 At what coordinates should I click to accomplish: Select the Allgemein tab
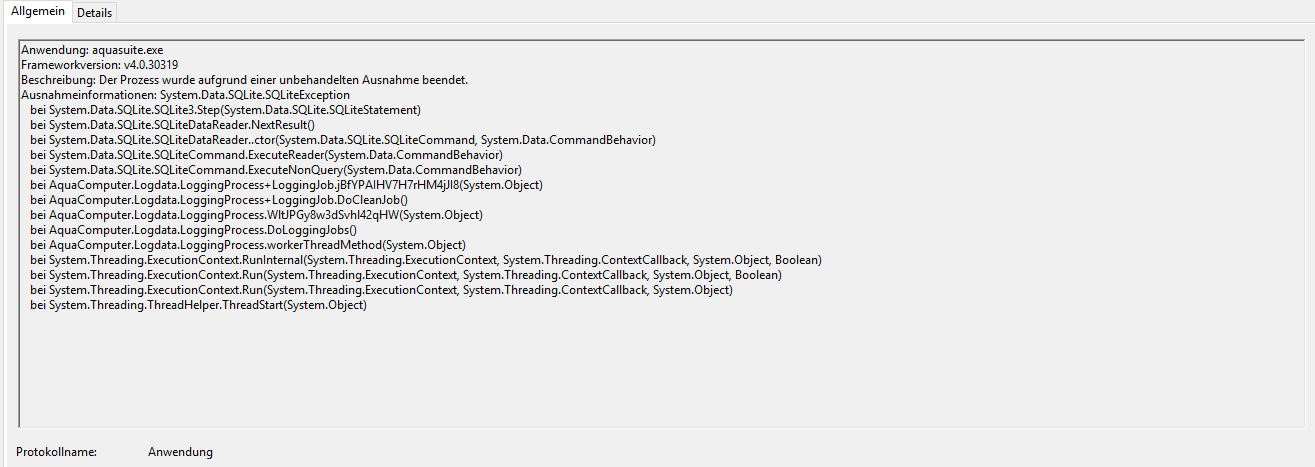[38, 11]
